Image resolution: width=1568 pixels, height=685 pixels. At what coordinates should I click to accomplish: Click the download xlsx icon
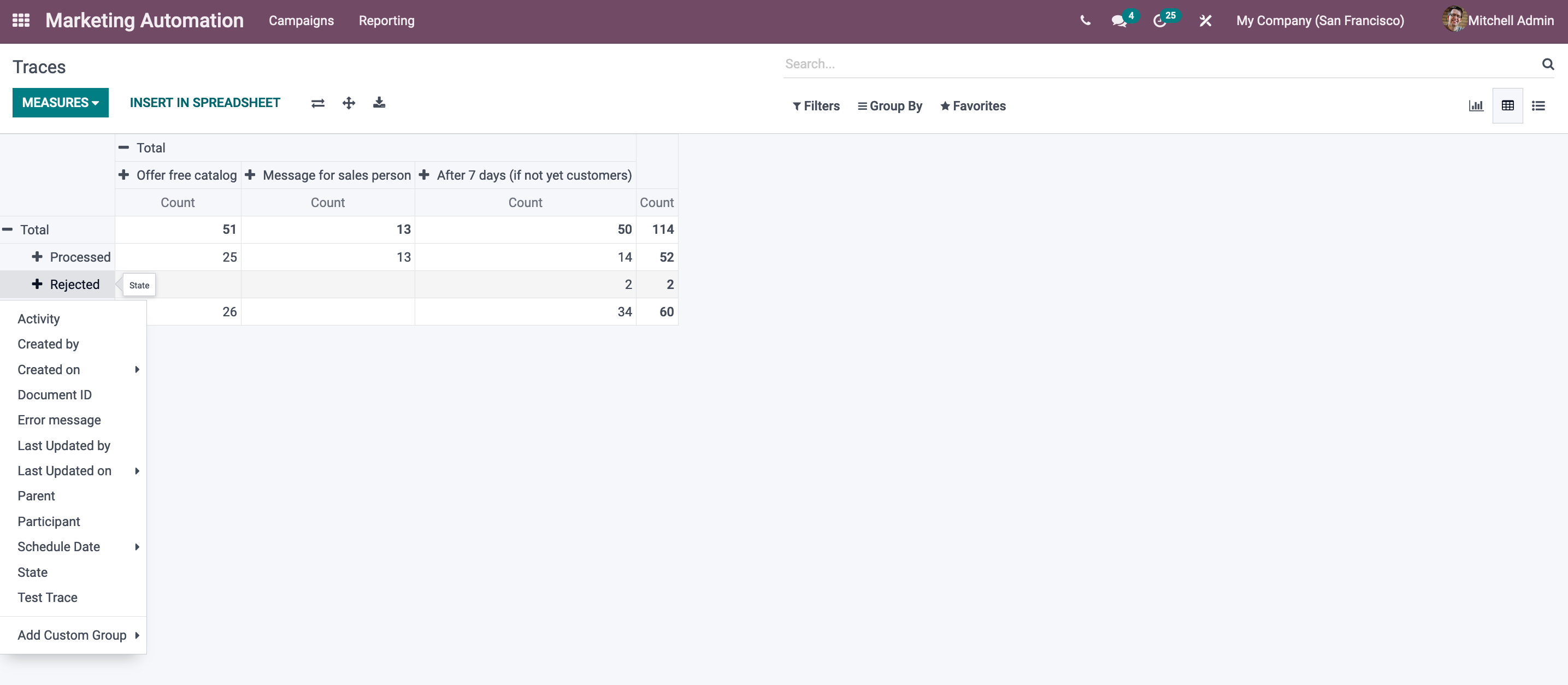tap(379, 103)
